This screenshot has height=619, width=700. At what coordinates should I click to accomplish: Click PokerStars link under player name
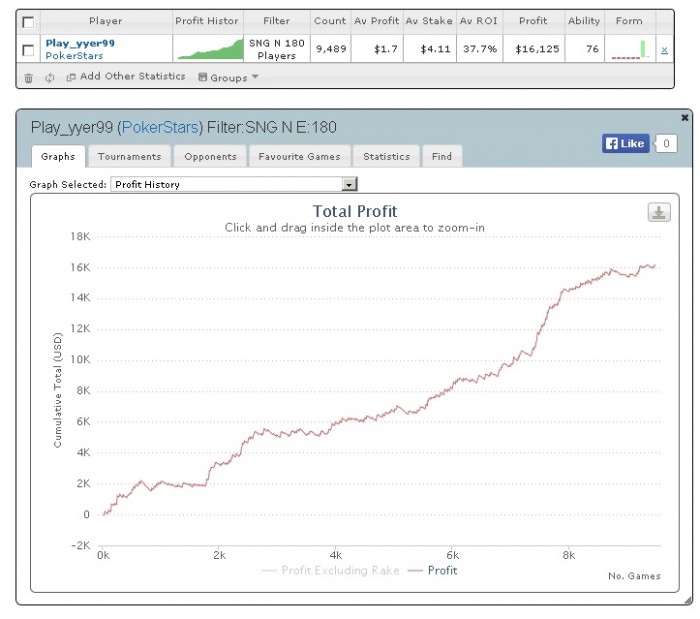point(74,56)
